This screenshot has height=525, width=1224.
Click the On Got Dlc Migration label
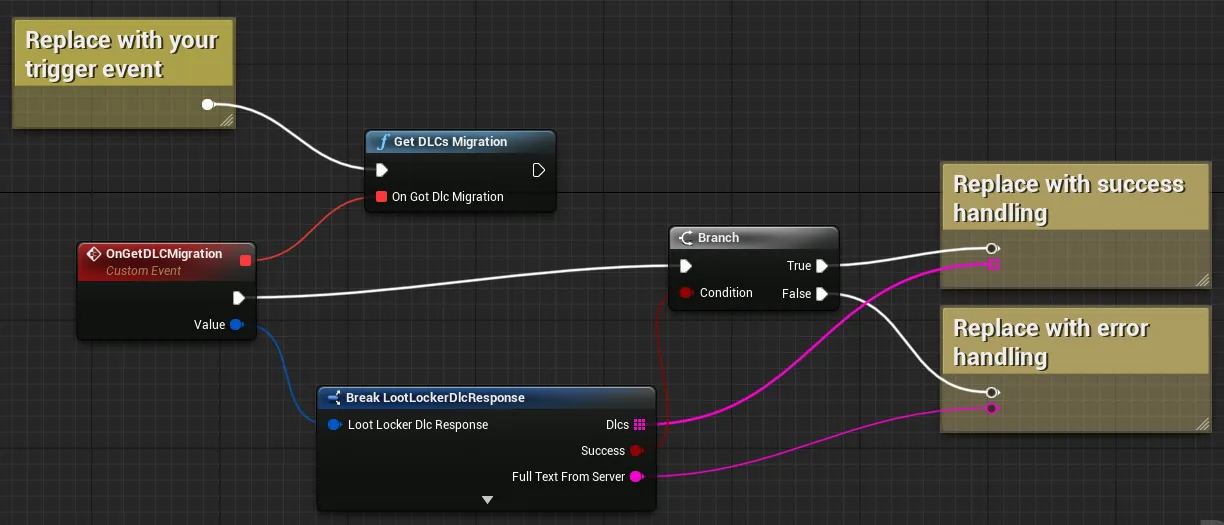pos(448,197)
